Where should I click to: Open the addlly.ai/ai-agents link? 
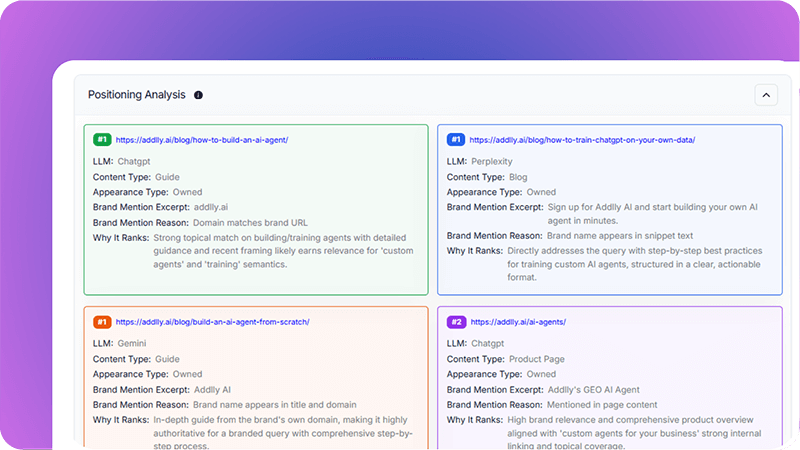[517, 322]
